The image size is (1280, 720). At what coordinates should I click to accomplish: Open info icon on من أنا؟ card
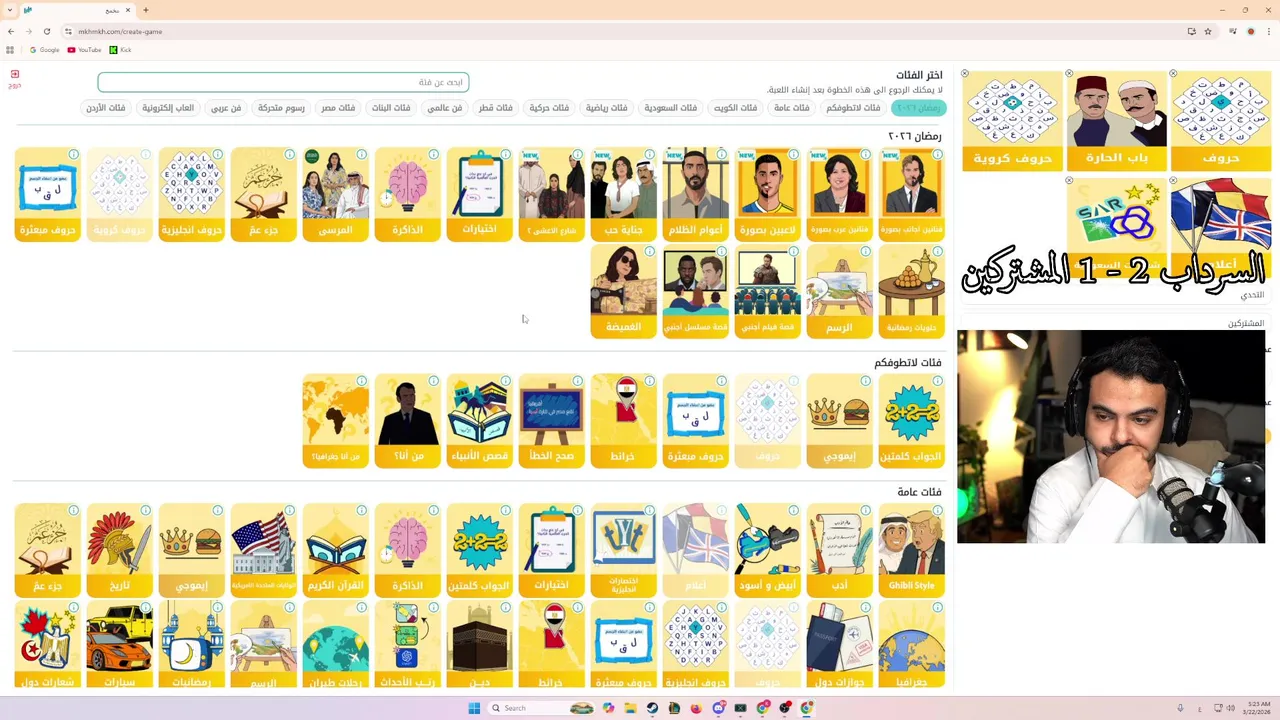point(433,381)
